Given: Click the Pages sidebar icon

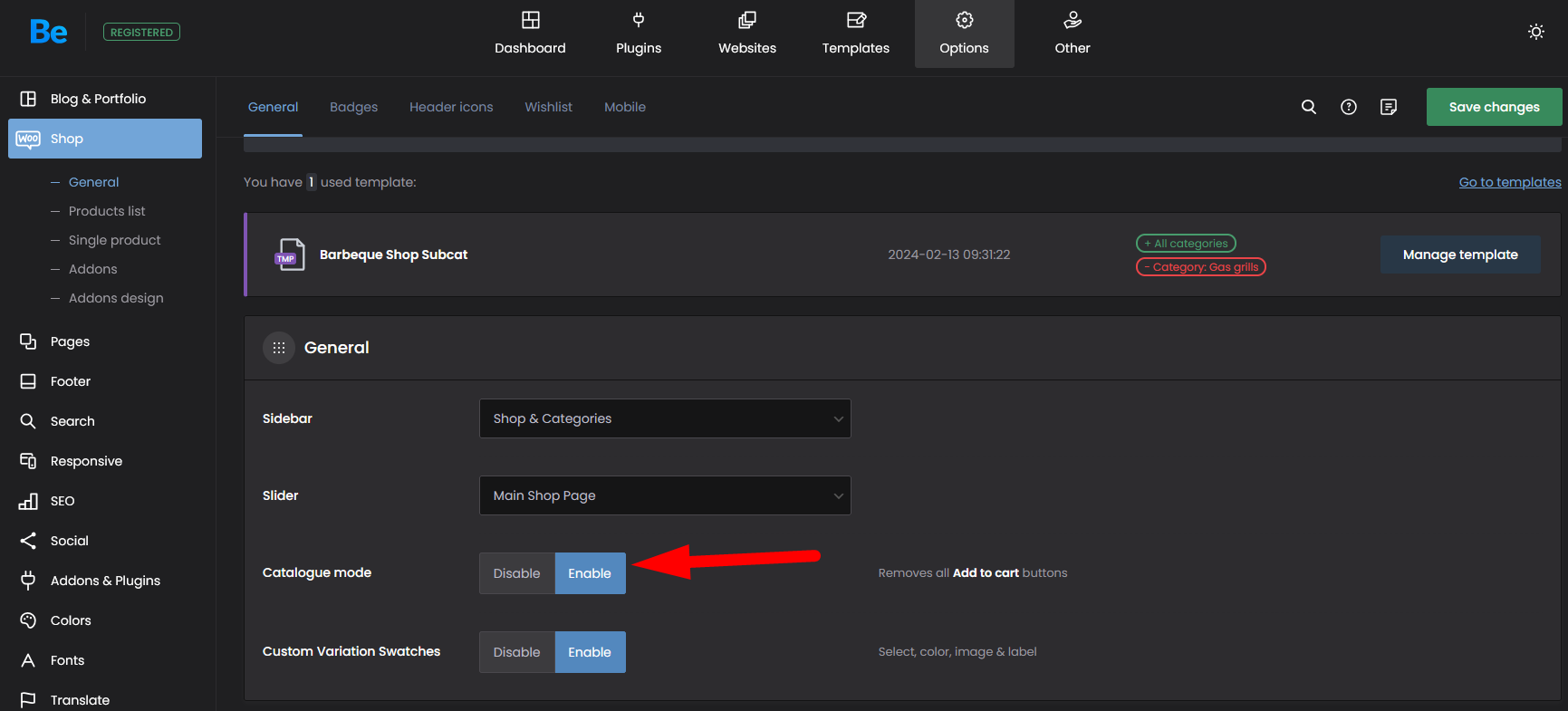Looking at the screenshot, I should click(28, 341).
